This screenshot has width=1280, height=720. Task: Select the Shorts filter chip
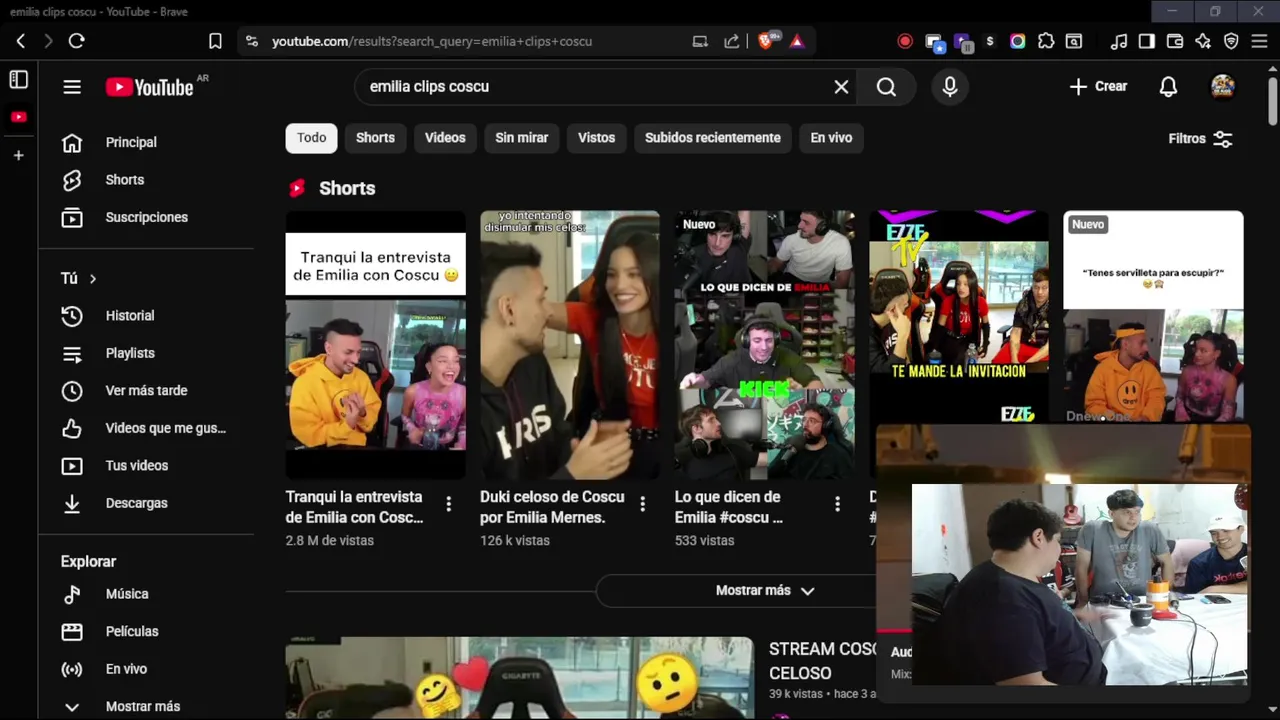coord(375,138)
